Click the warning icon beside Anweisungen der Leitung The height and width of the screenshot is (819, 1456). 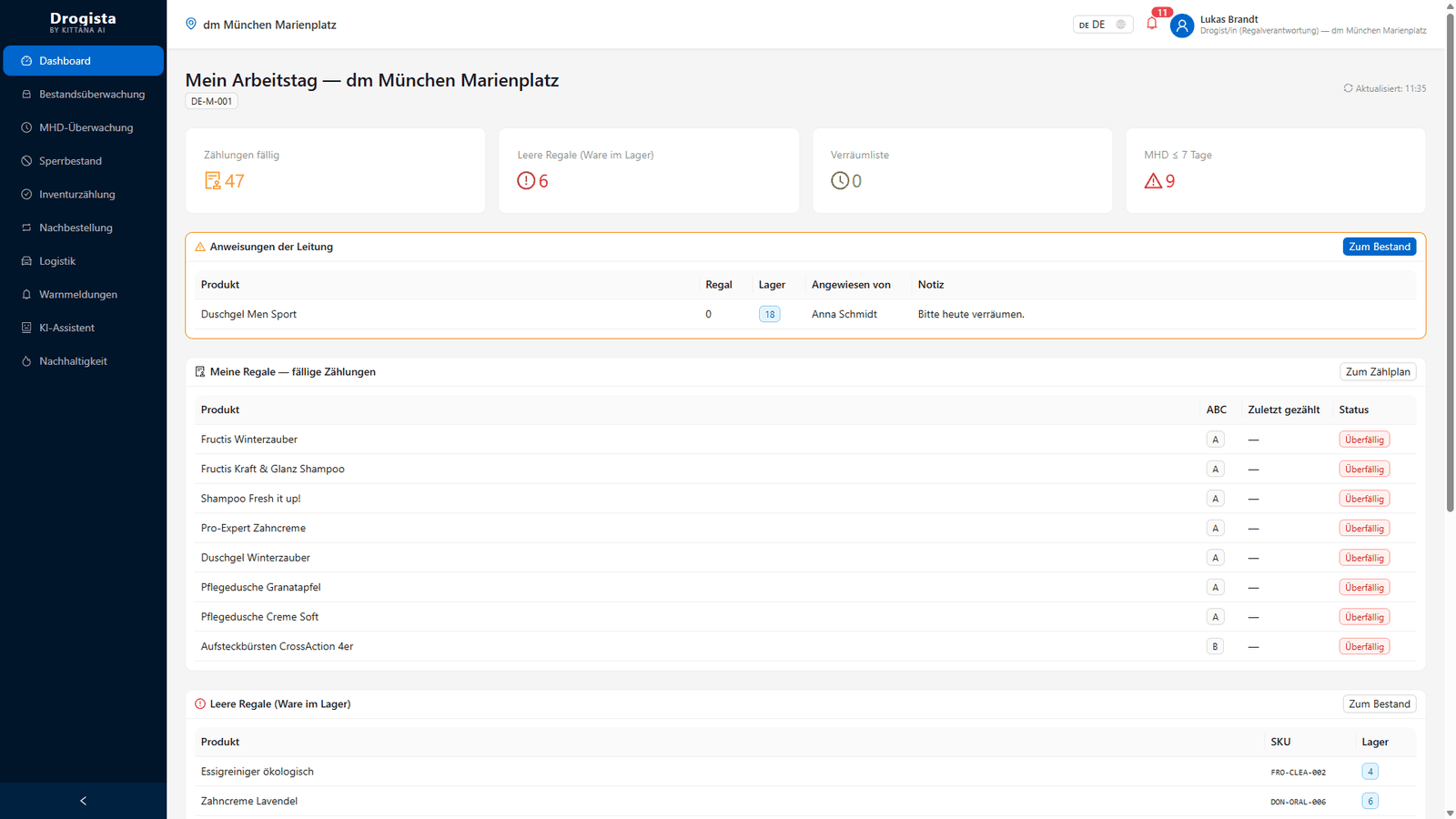[x=200, y=247]
